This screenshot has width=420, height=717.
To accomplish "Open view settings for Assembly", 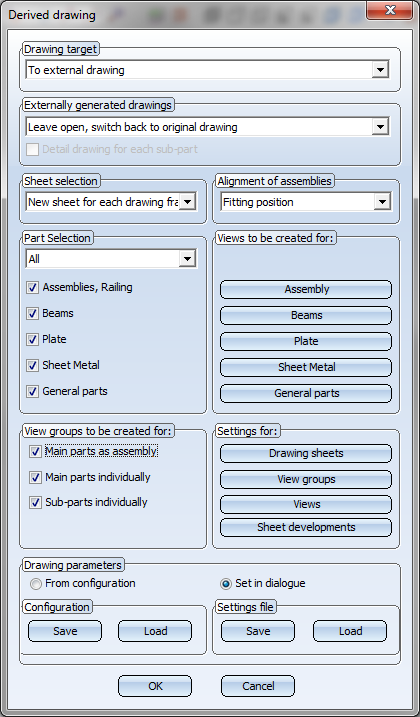I will (x=306, y=289).
